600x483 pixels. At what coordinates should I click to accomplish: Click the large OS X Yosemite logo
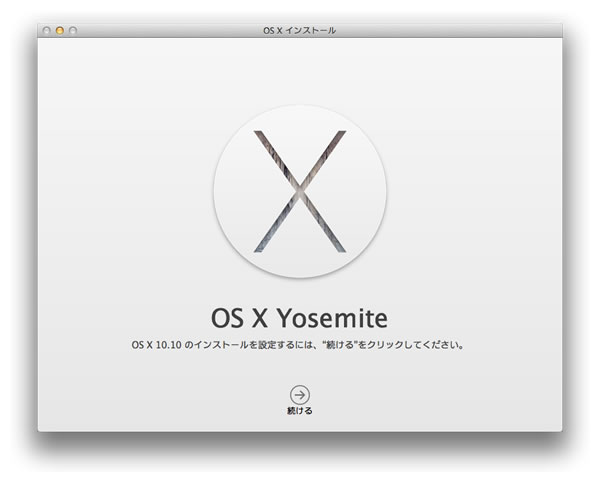coord(300,191)
